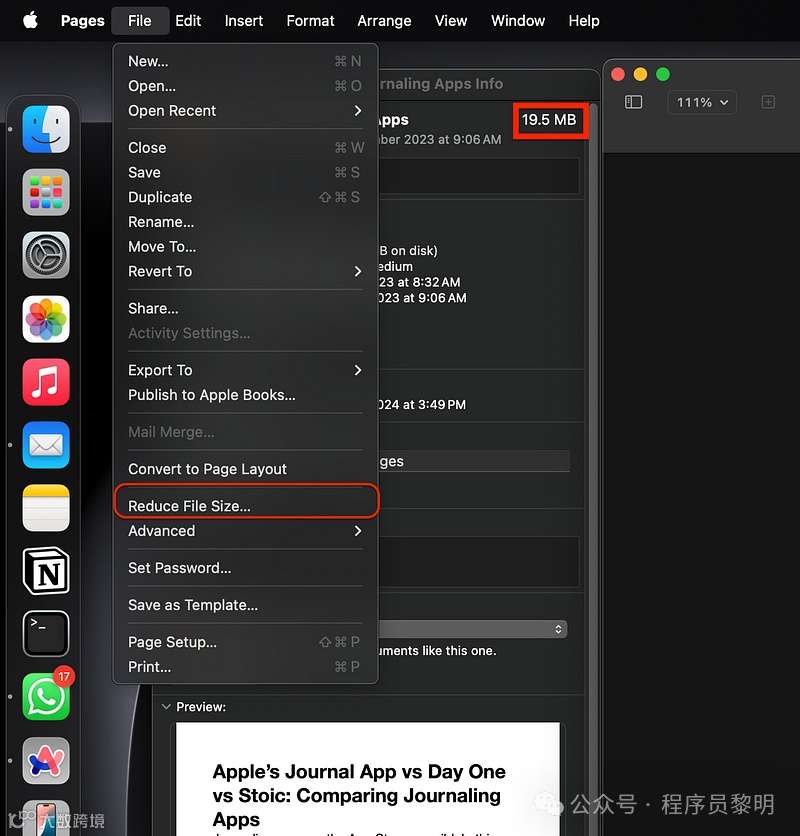The width and height of the screenshot is (800, 836).
Task: Open the Help menu
Action: (x=584, y=21)
